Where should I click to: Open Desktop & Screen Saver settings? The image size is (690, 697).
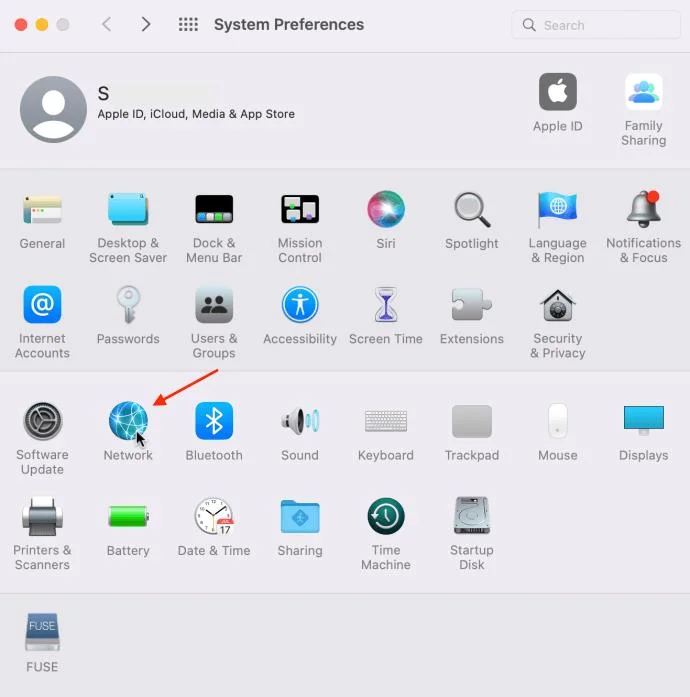point(128,209)
